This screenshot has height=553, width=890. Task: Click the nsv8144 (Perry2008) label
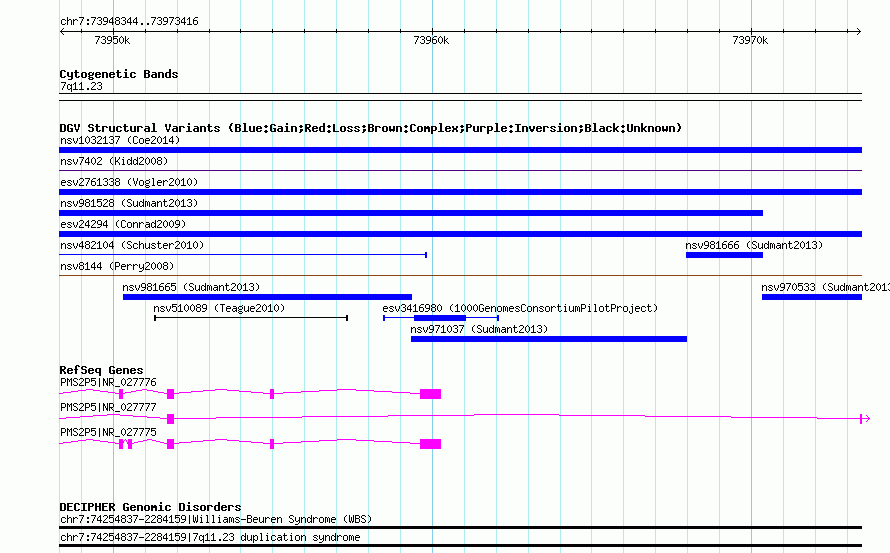click(117, 266)
